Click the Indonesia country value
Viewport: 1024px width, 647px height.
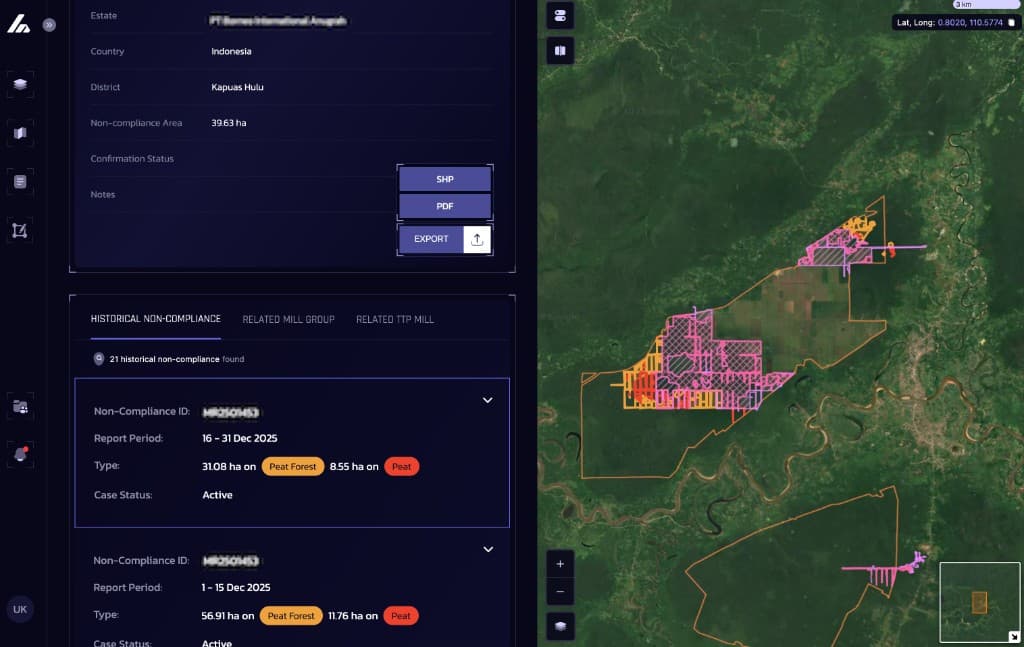click(x=231, y=51)
